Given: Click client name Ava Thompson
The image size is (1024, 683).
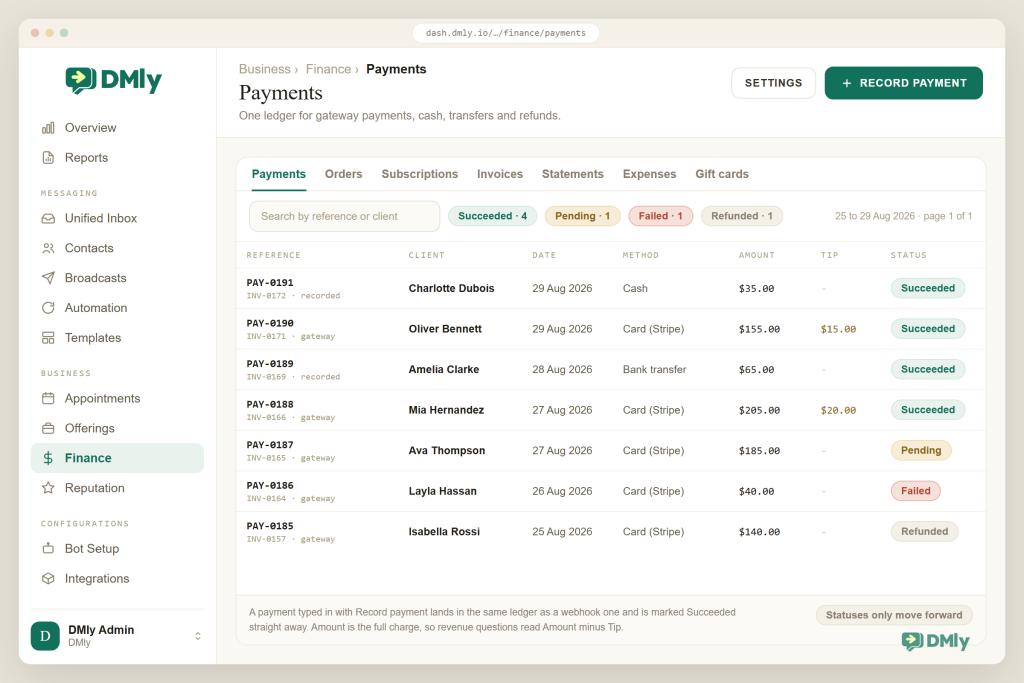Looking at the screenshot, I should [447, 451].
